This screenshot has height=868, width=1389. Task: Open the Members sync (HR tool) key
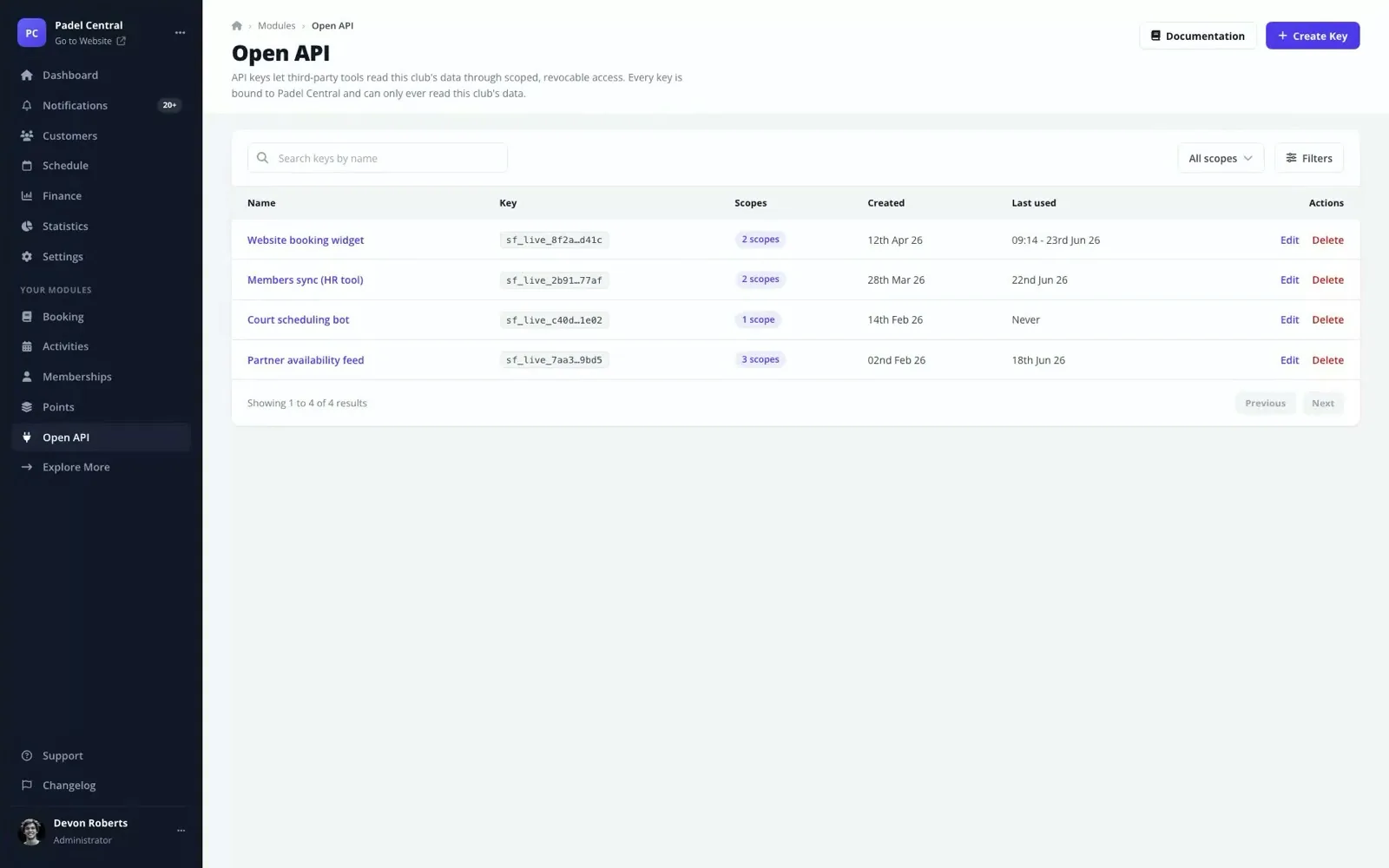click(306, 280)
